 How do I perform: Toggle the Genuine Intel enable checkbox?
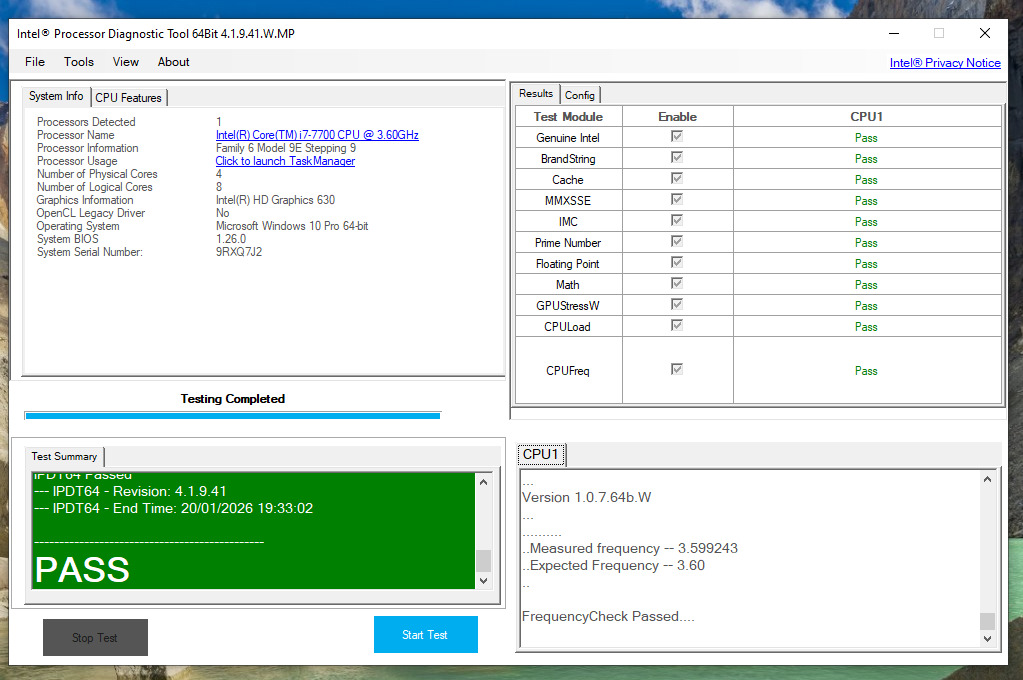point(677,136)
